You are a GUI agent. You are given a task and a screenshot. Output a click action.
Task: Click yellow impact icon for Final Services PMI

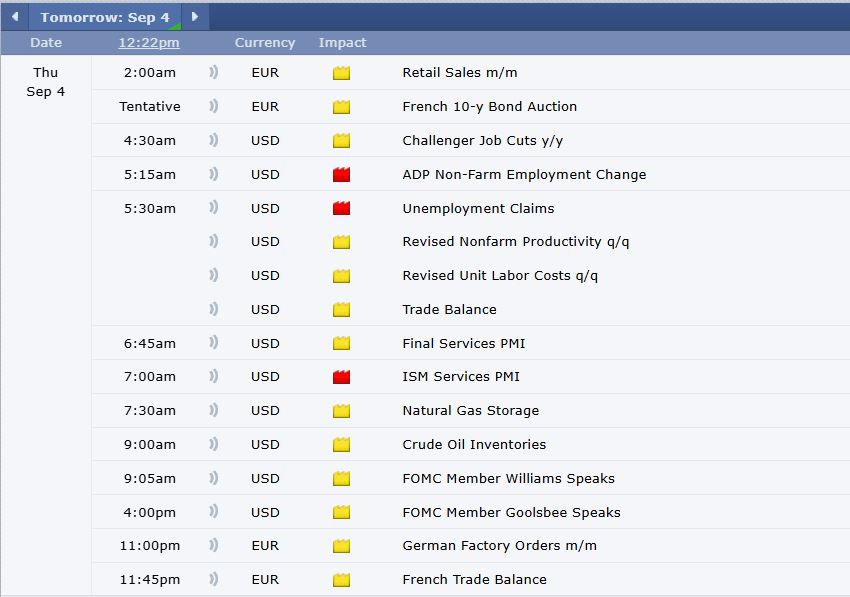pyautogui.click(x=342, y=343)
